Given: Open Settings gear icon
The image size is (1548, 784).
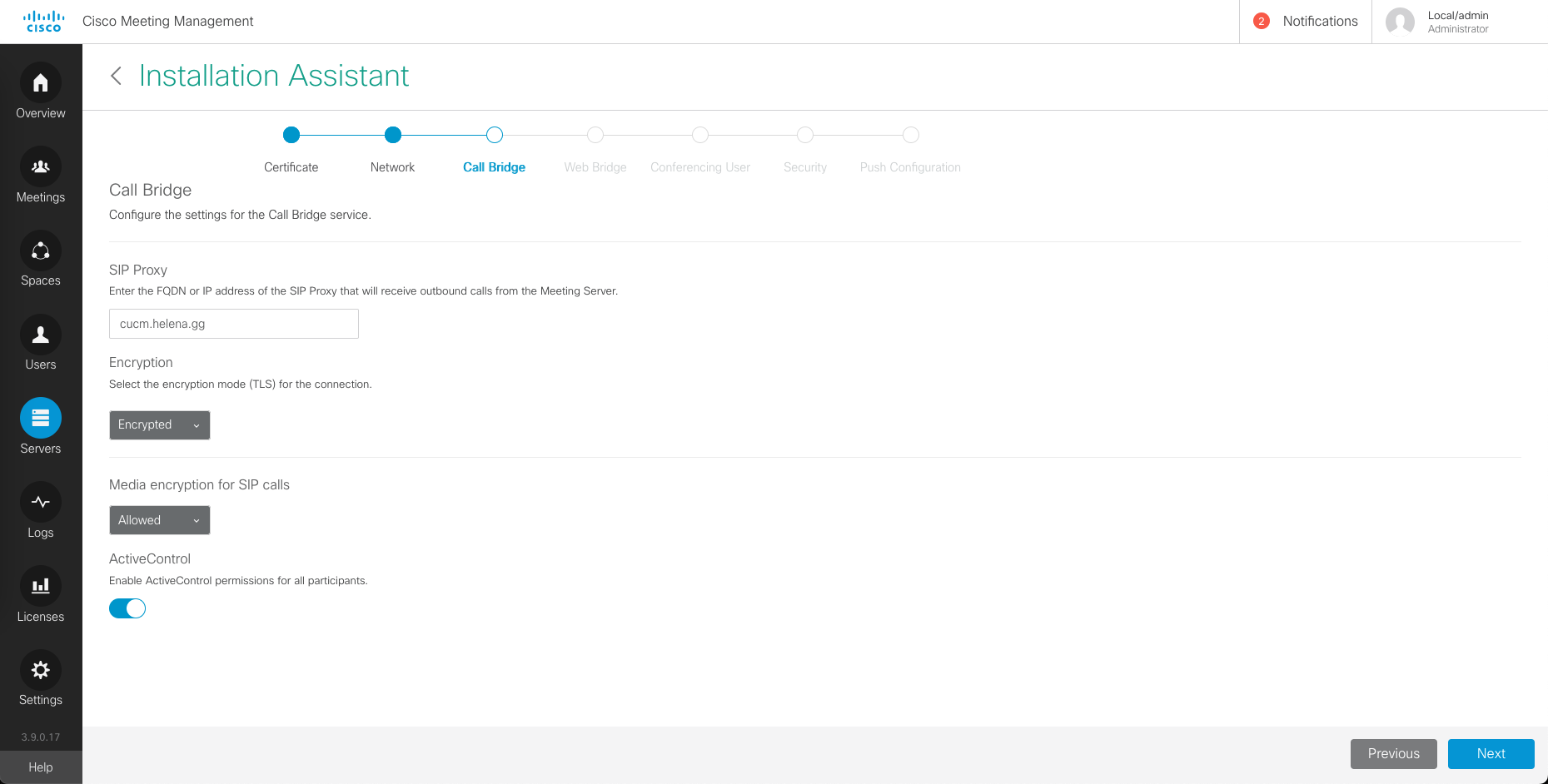Looking at the screenshot, I should (x=41, y=670).
